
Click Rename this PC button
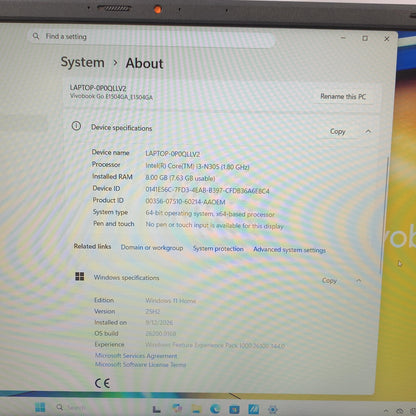(343, 97)
